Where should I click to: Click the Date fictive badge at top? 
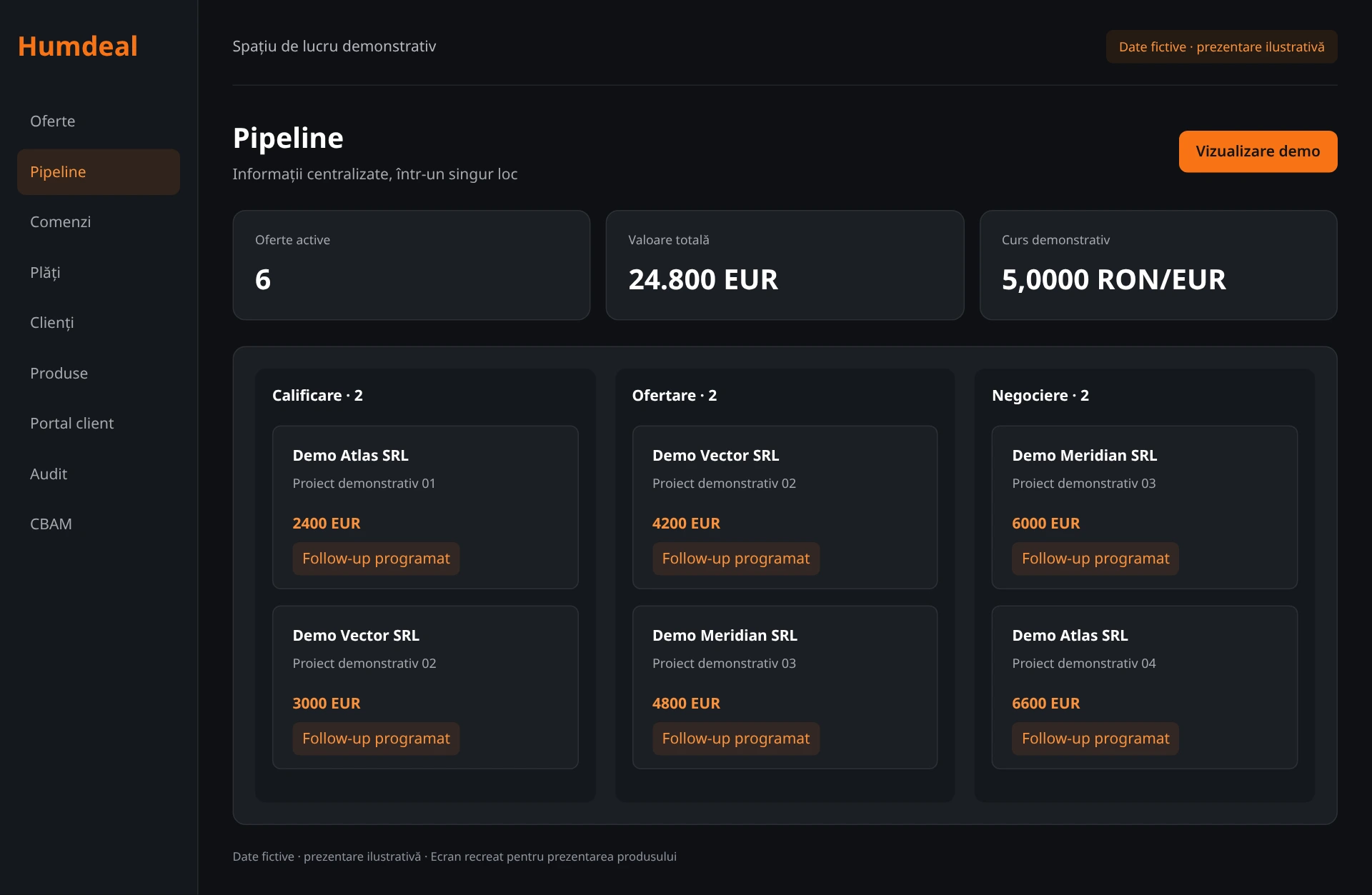[x=1221, y=47]
